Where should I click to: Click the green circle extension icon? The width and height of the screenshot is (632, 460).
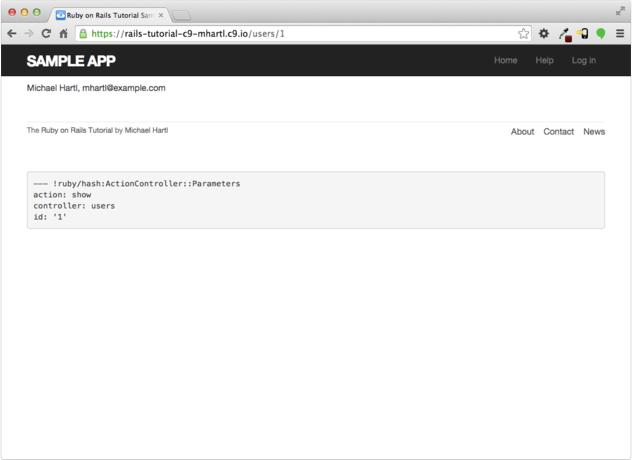click(601, 33)
